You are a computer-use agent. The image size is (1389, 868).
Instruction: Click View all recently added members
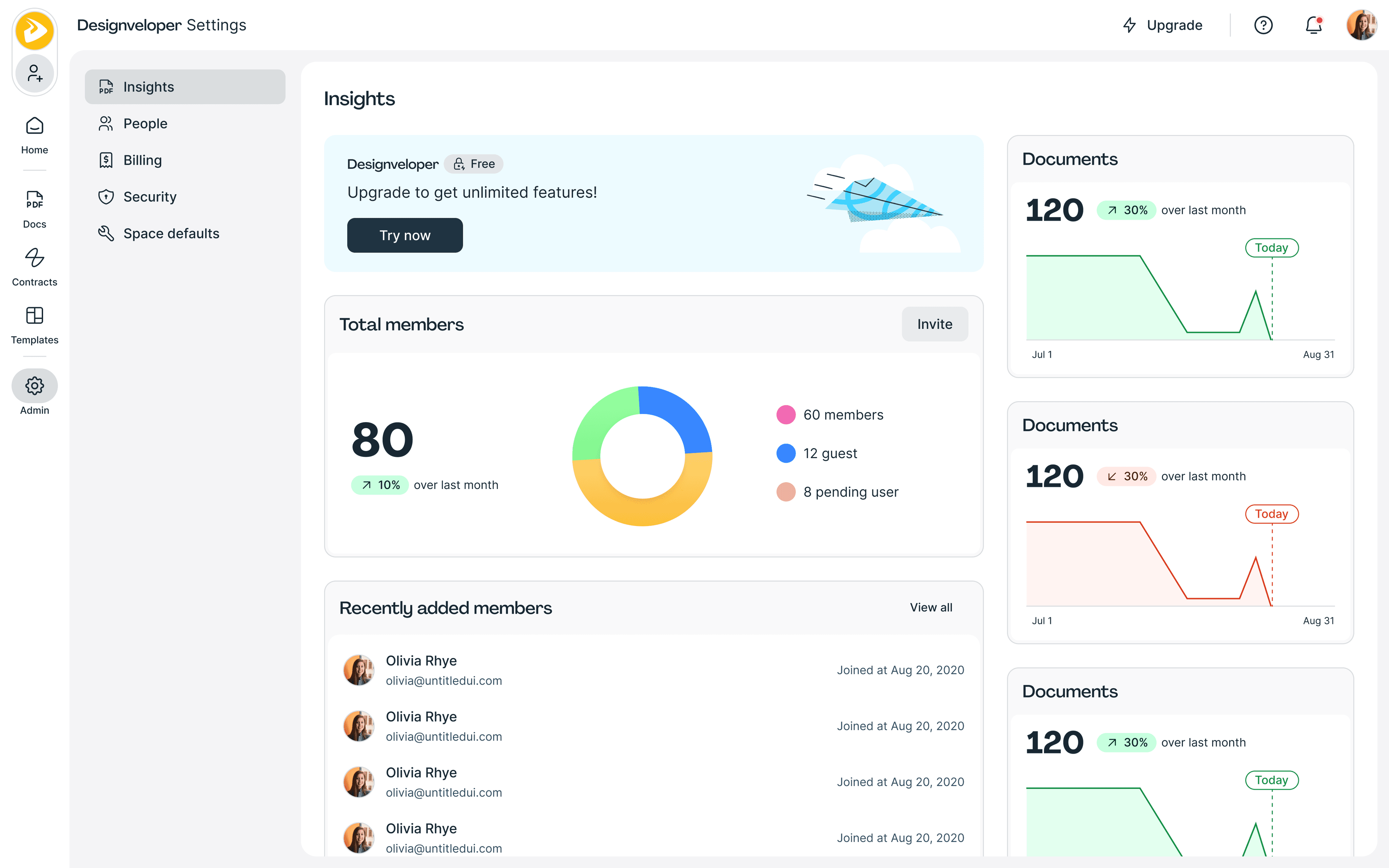931,607
